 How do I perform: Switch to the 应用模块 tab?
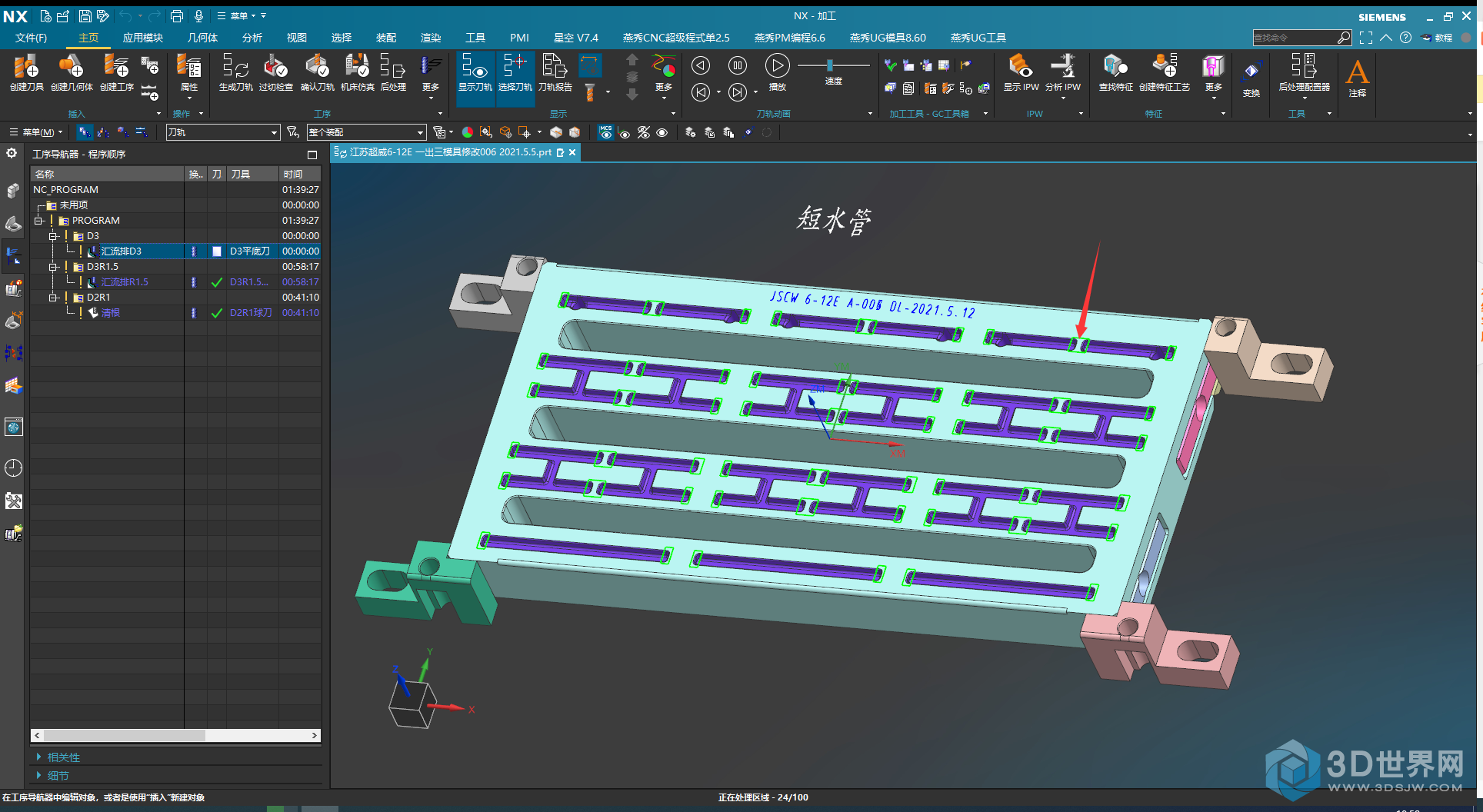[143, 38]
